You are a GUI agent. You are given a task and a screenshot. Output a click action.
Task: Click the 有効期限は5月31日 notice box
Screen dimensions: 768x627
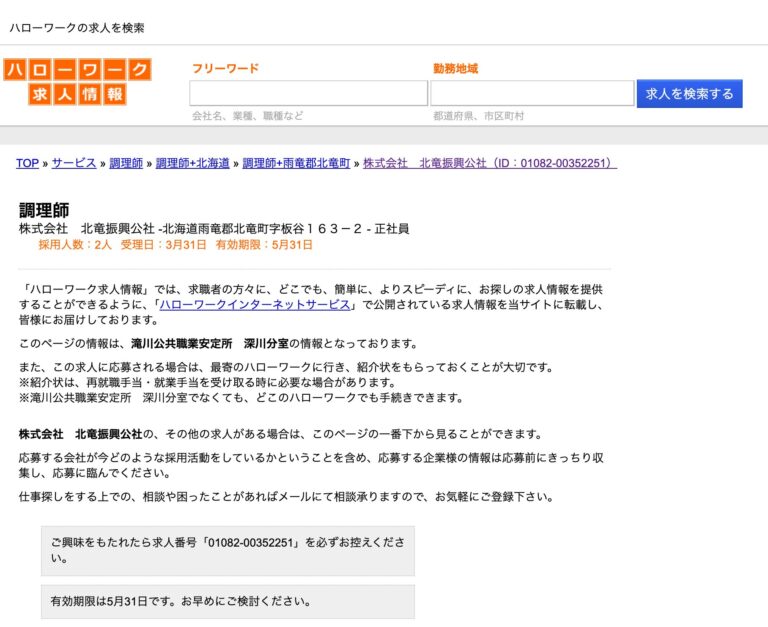[228, 602]
